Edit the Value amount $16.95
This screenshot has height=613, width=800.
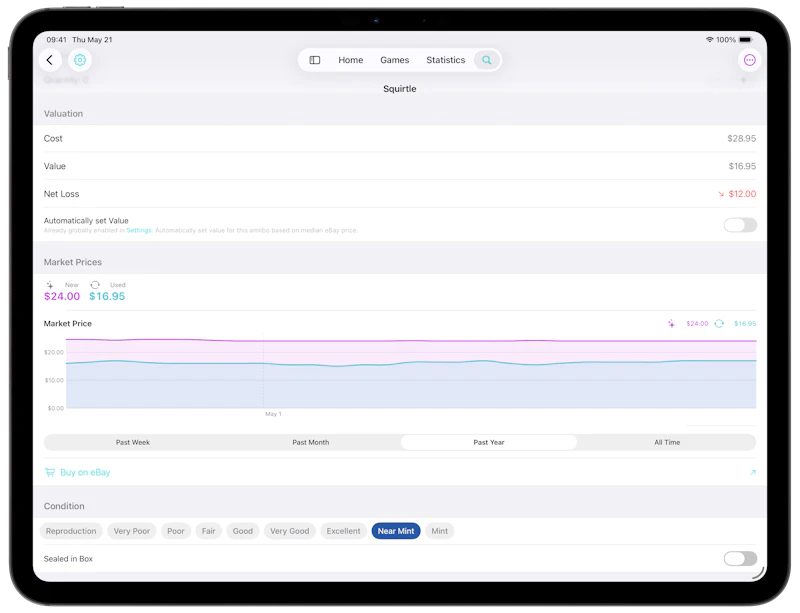click(x=742, y=166)
